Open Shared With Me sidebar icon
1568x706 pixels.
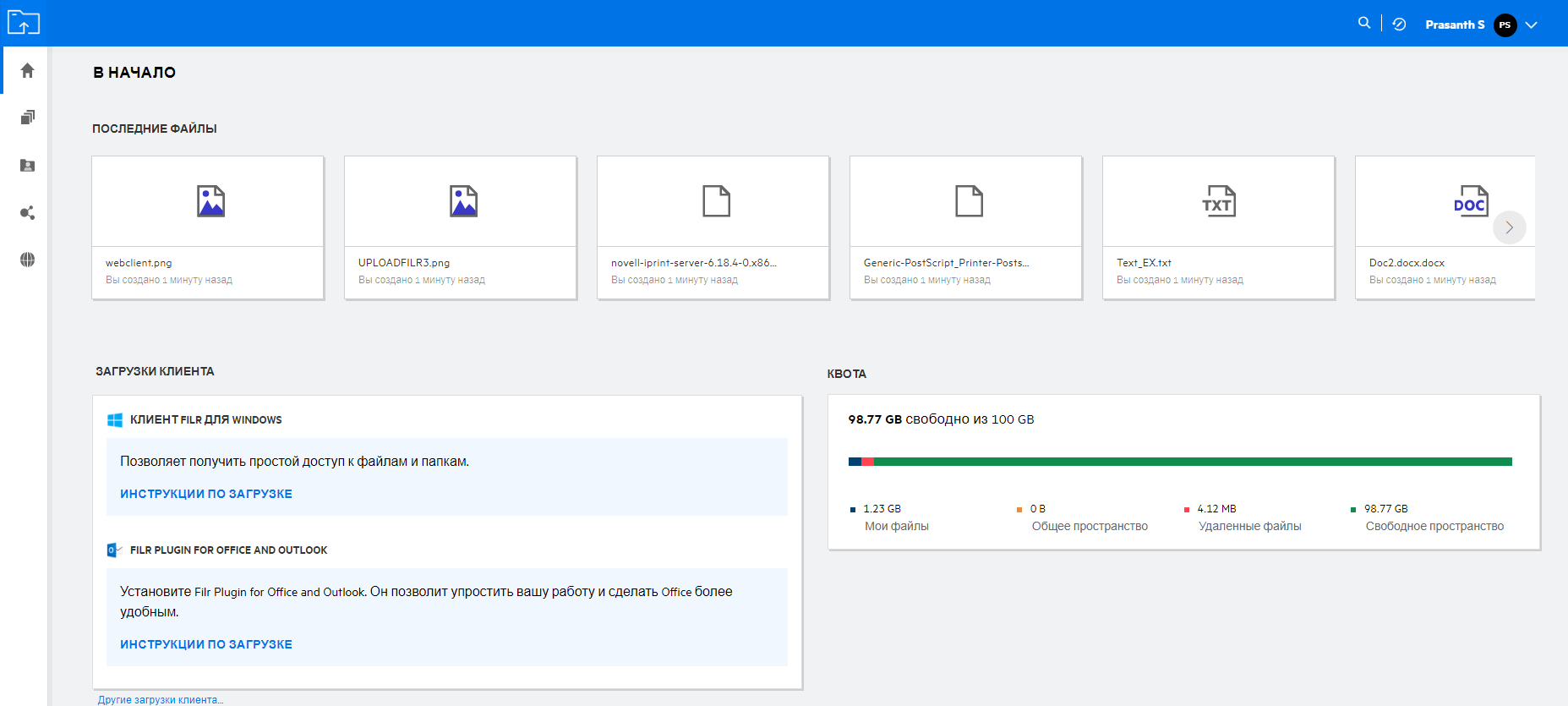click(x=27, y=165)
